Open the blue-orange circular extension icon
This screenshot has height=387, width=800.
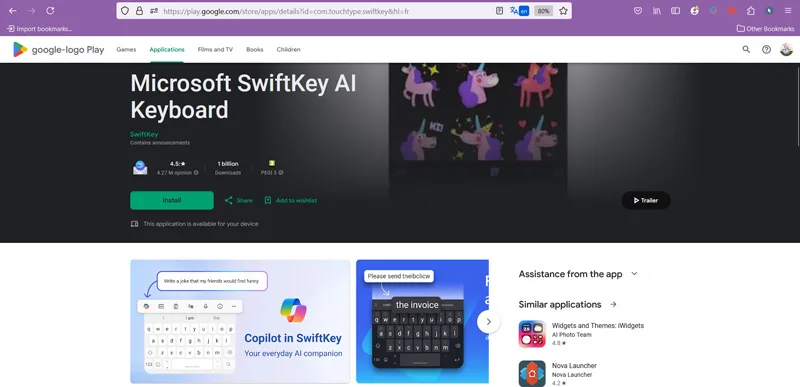click(713, 11)
